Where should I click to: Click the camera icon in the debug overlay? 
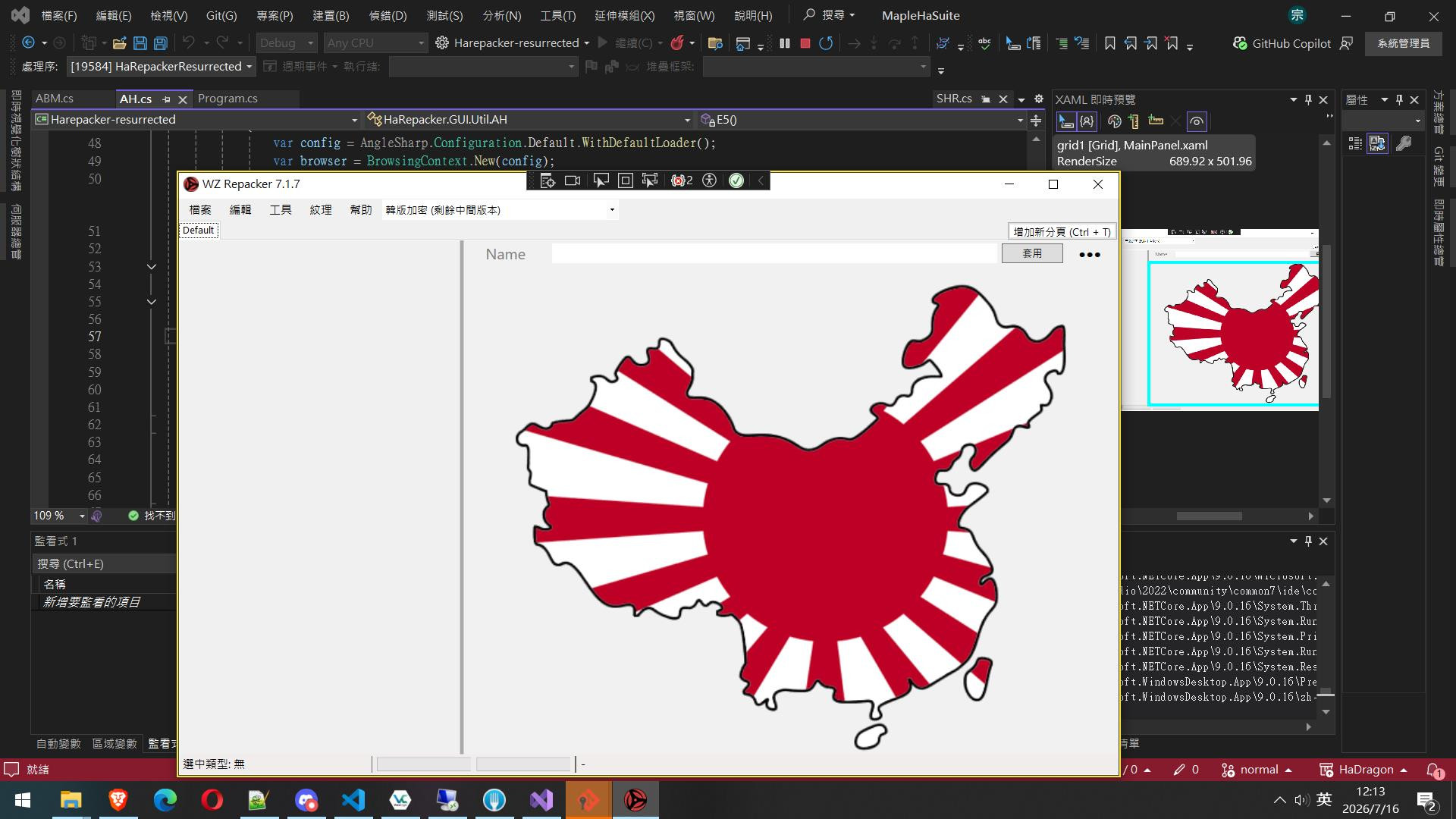coord(573,180)
